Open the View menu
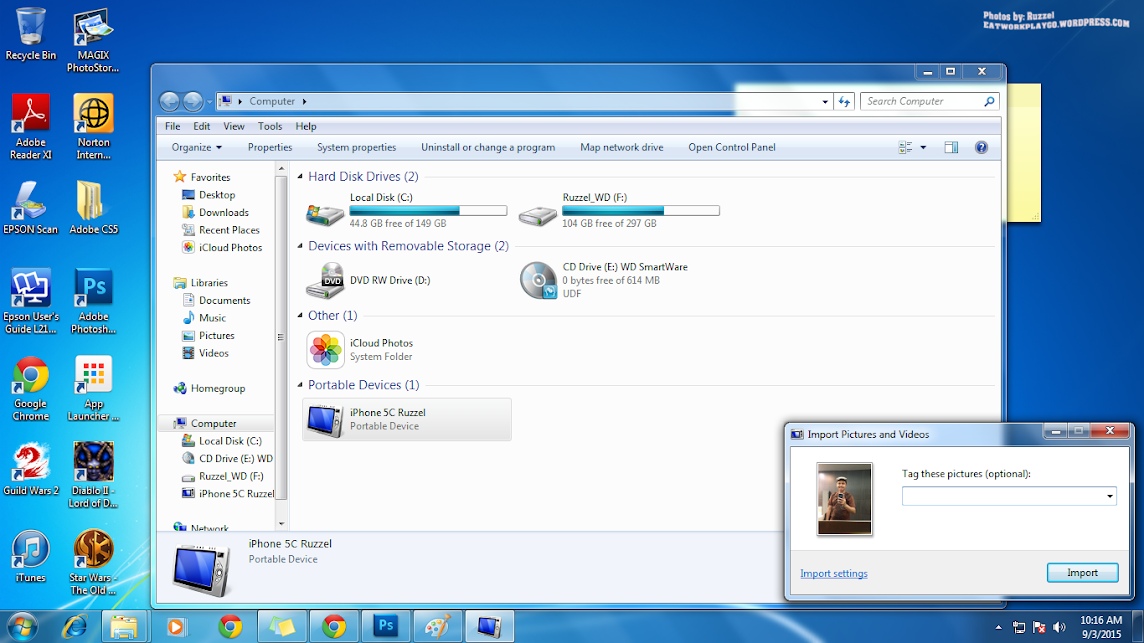Viewport: 1144px width, 643px height. coord(233,126)
